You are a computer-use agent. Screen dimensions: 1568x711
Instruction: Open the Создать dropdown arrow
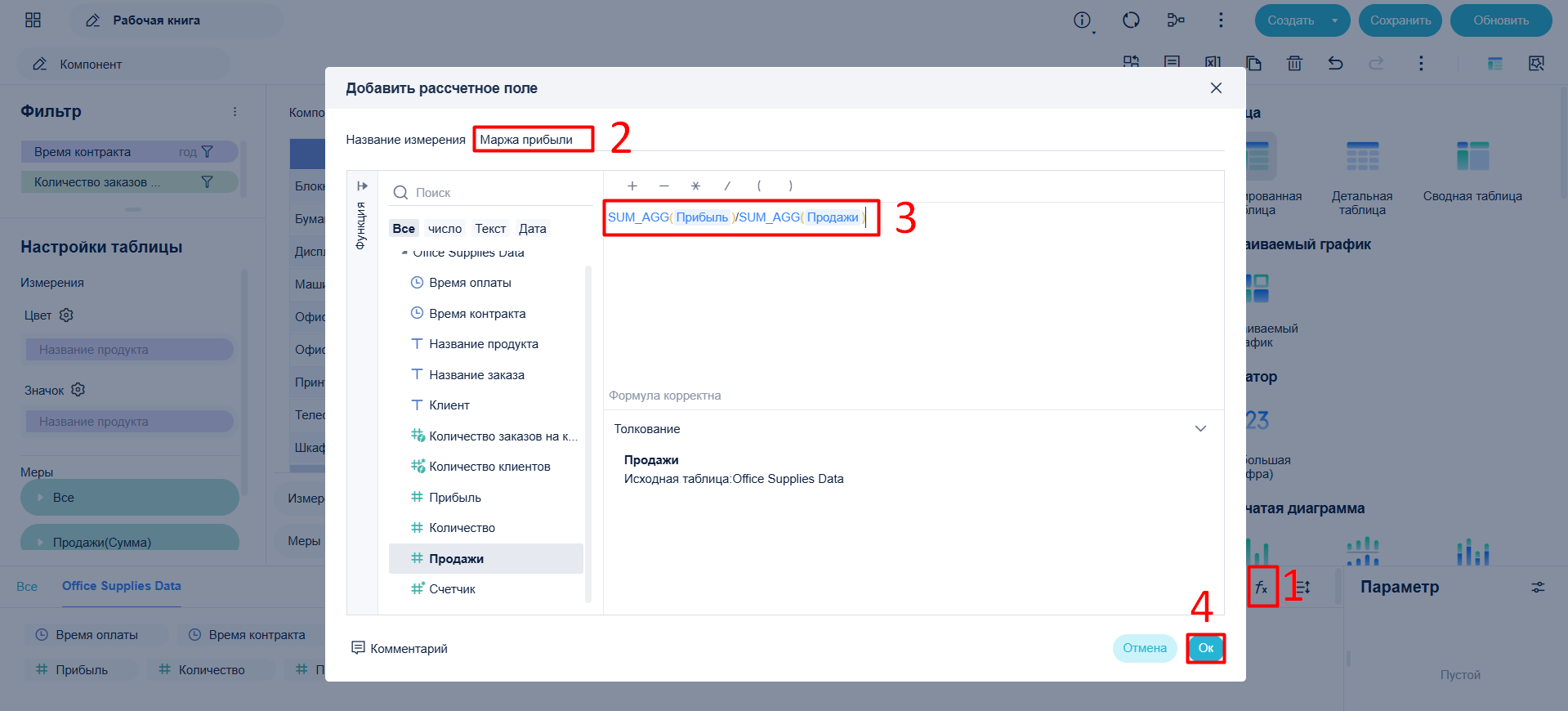point(1335,20)
